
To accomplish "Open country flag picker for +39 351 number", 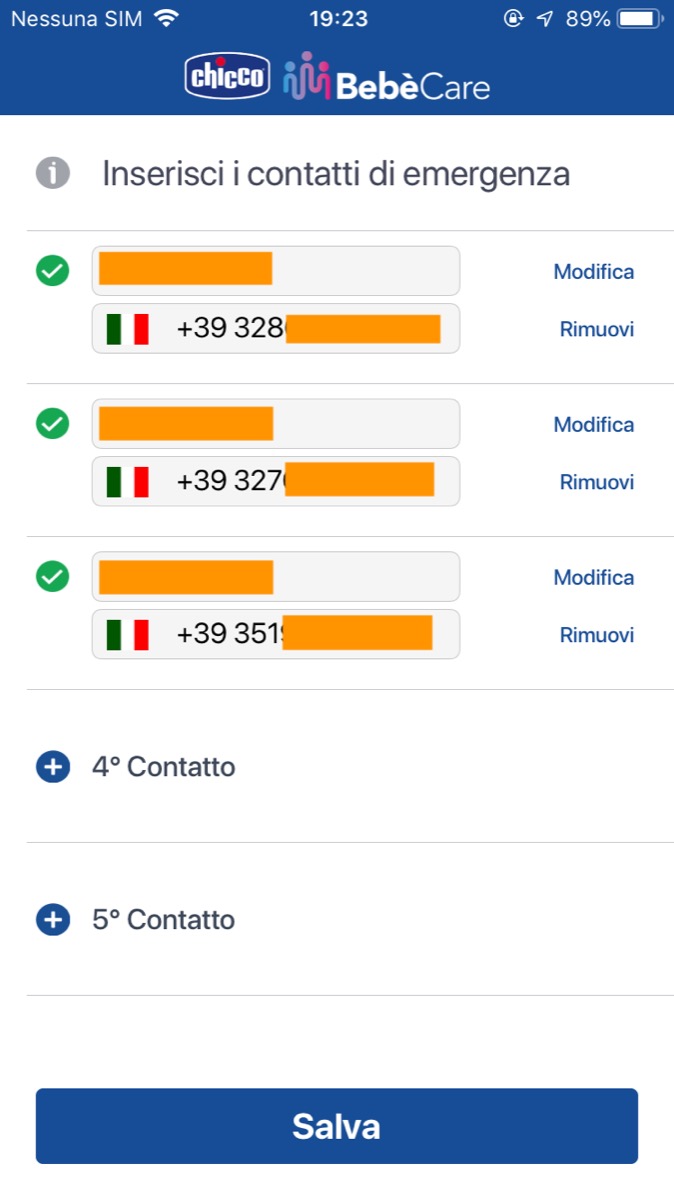I will pos(128,634).
